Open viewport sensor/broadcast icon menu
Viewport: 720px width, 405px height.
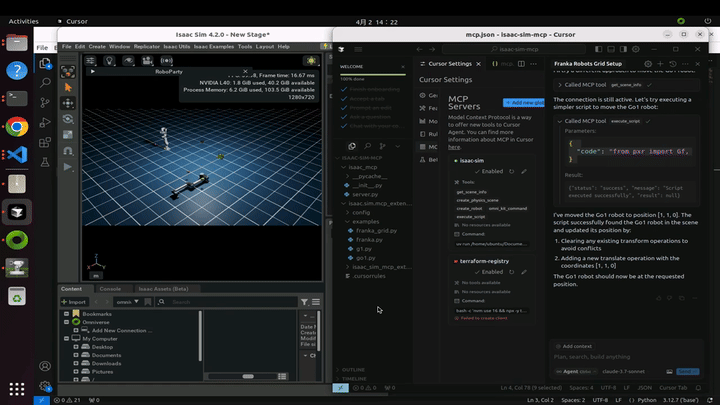pyautogui.click(x=166, y=61)
